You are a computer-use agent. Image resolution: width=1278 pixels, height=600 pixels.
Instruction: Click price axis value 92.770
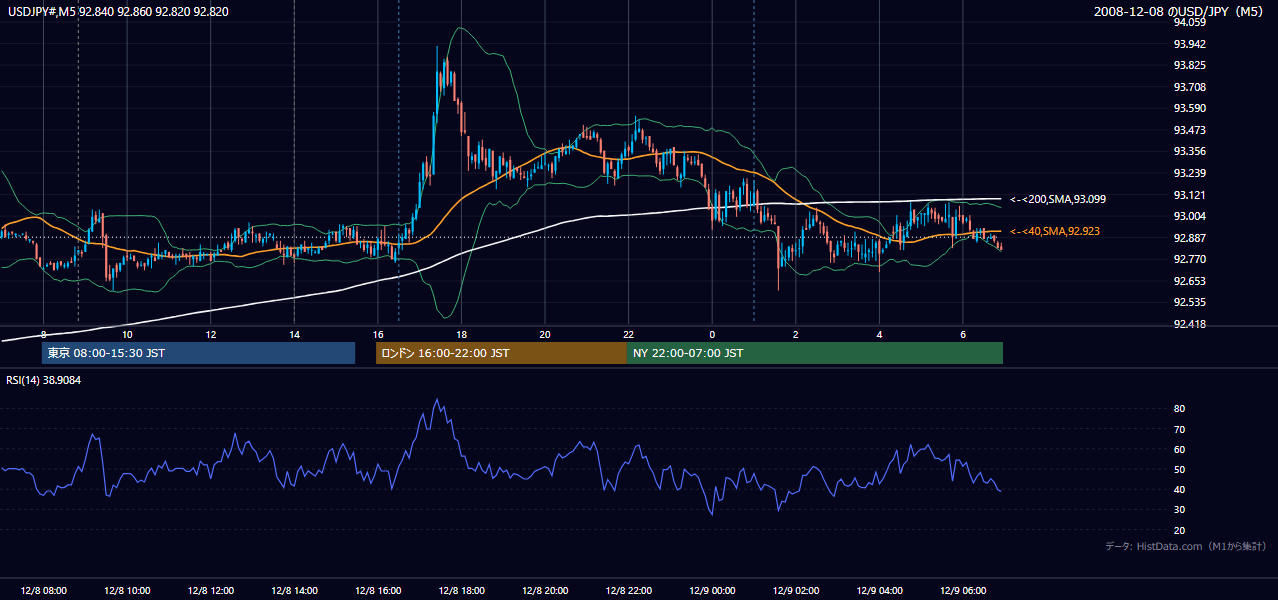point(1190,259)
